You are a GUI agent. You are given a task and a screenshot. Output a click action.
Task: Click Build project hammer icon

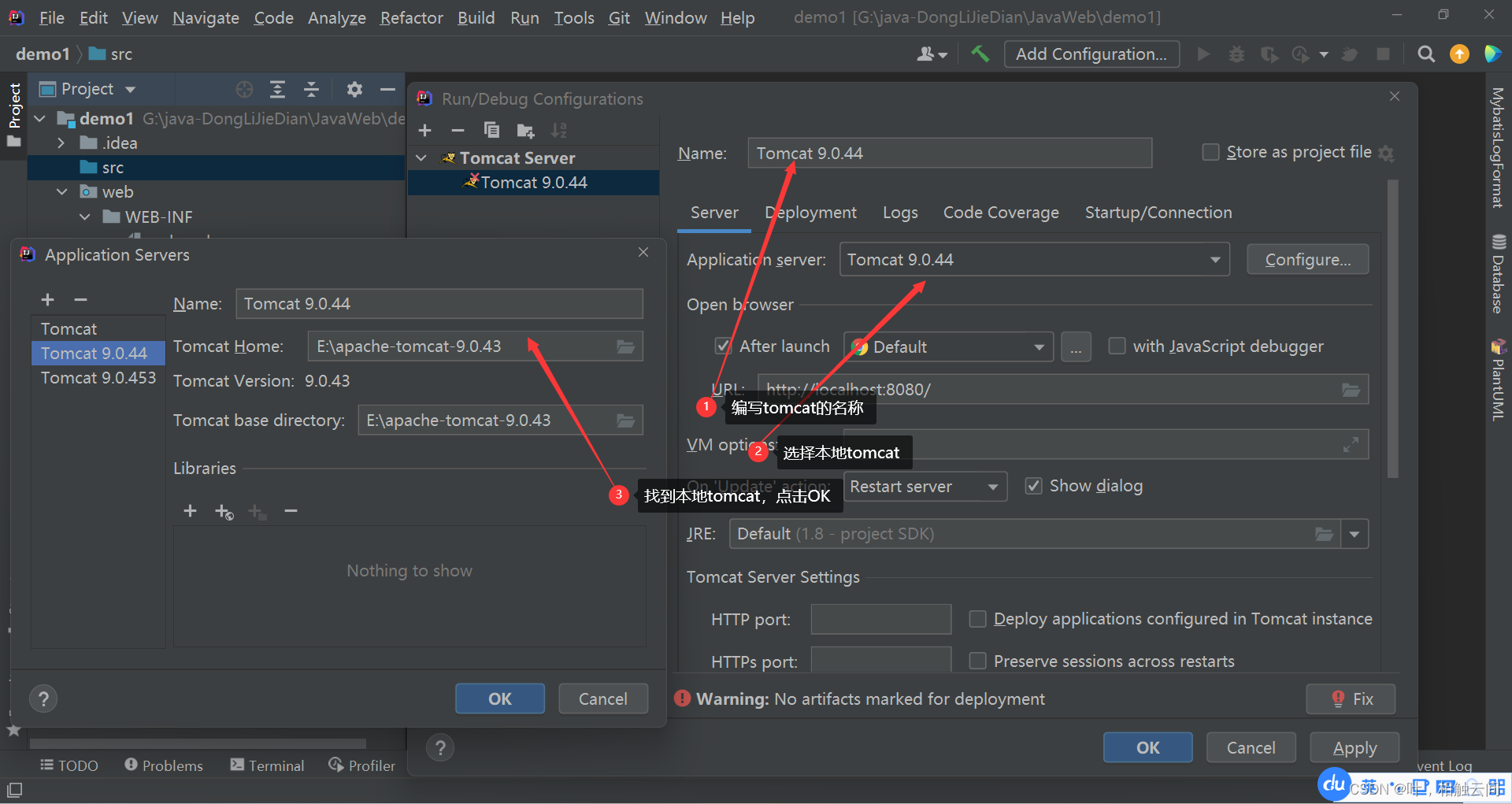click(x=980, y=54)
